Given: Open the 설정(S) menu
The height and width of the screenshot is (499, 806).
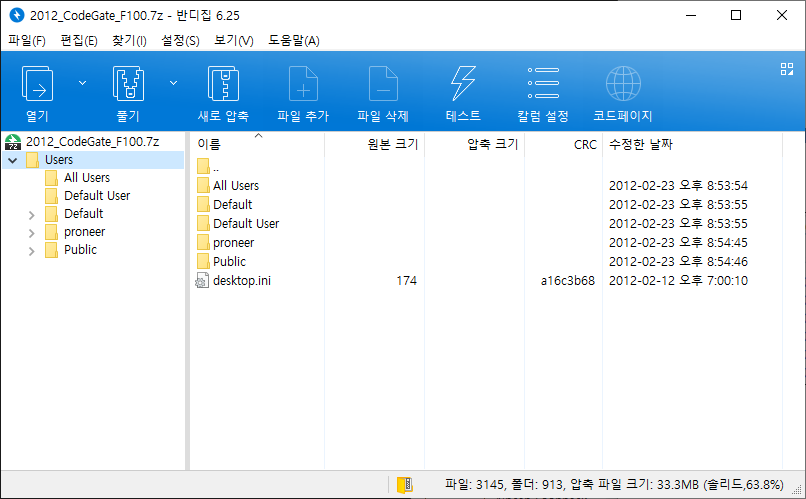Looking at the screenshot, I should 180,41.
